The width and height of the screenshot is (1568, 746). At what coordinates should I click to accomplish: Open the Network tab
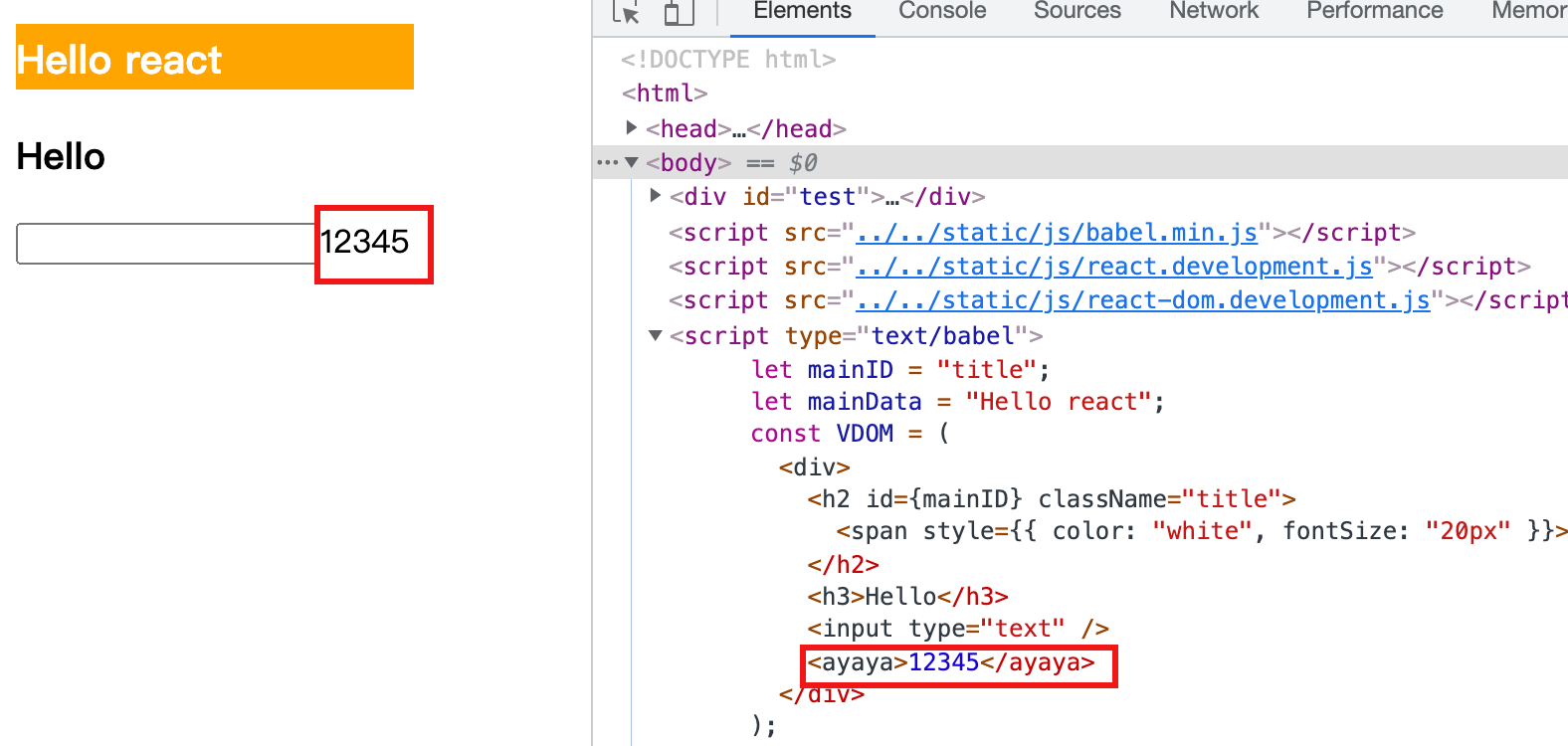(x=1213, y=11)
